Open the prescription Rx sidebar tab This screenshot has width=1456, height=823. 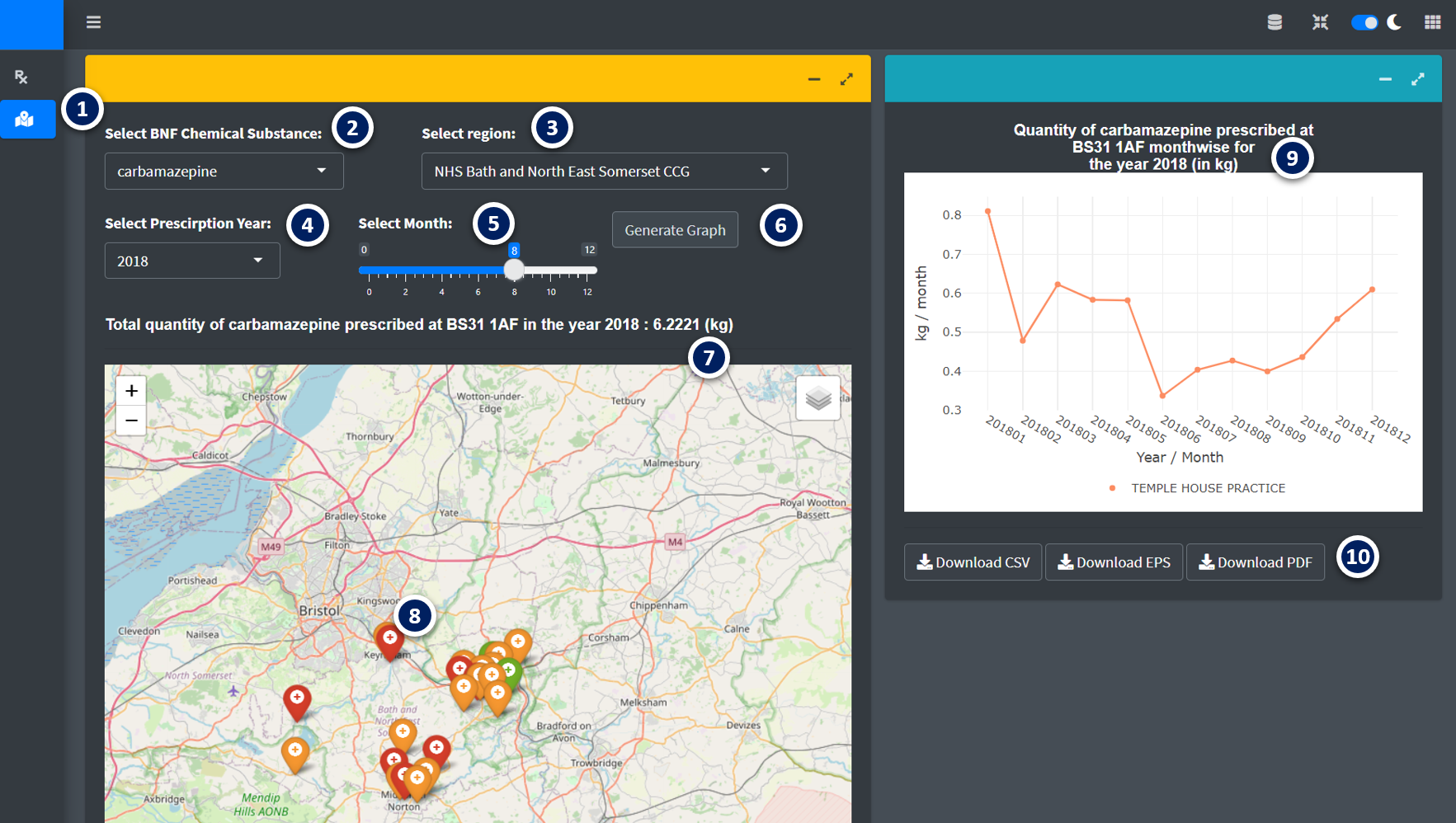(21, 77)
